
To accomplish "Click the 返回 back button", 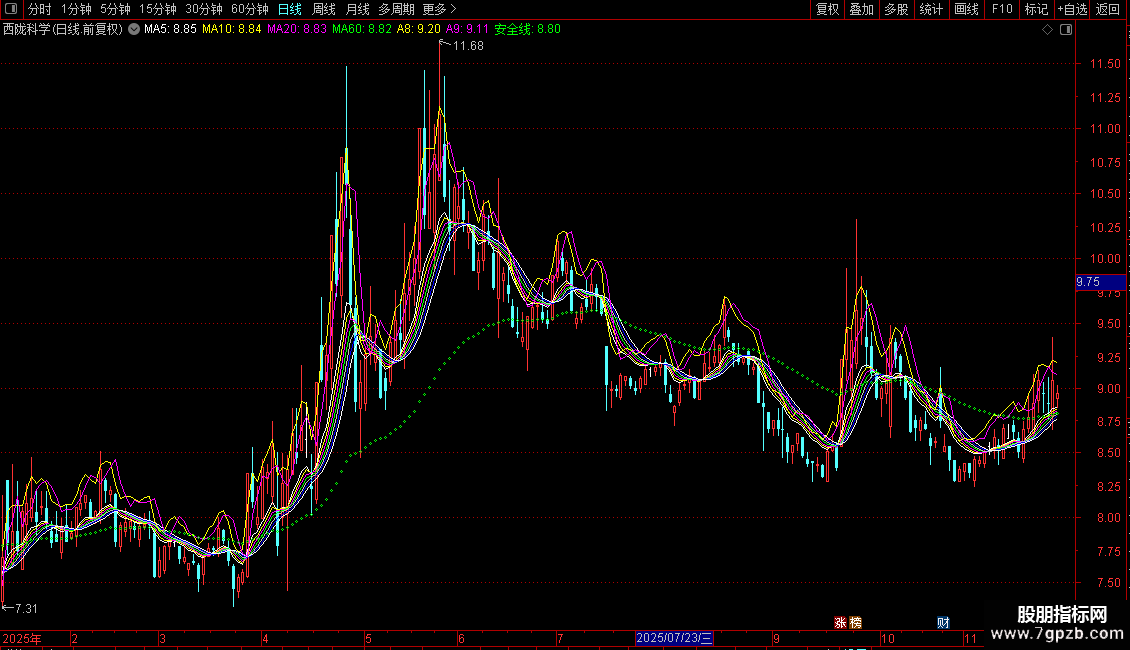I will [x=1108, y=9].
